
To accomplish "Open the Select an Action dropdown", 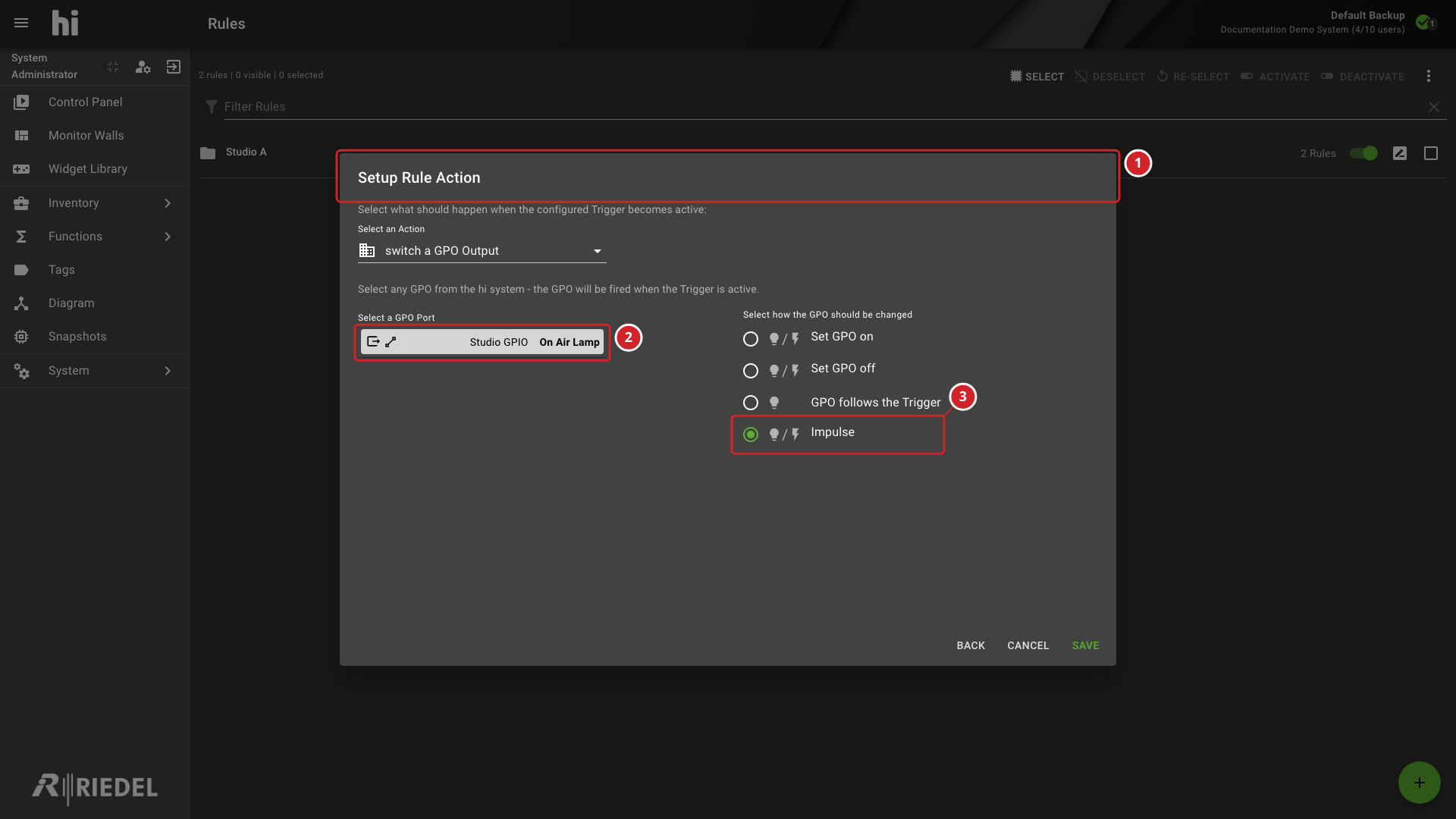I will 482,251.
